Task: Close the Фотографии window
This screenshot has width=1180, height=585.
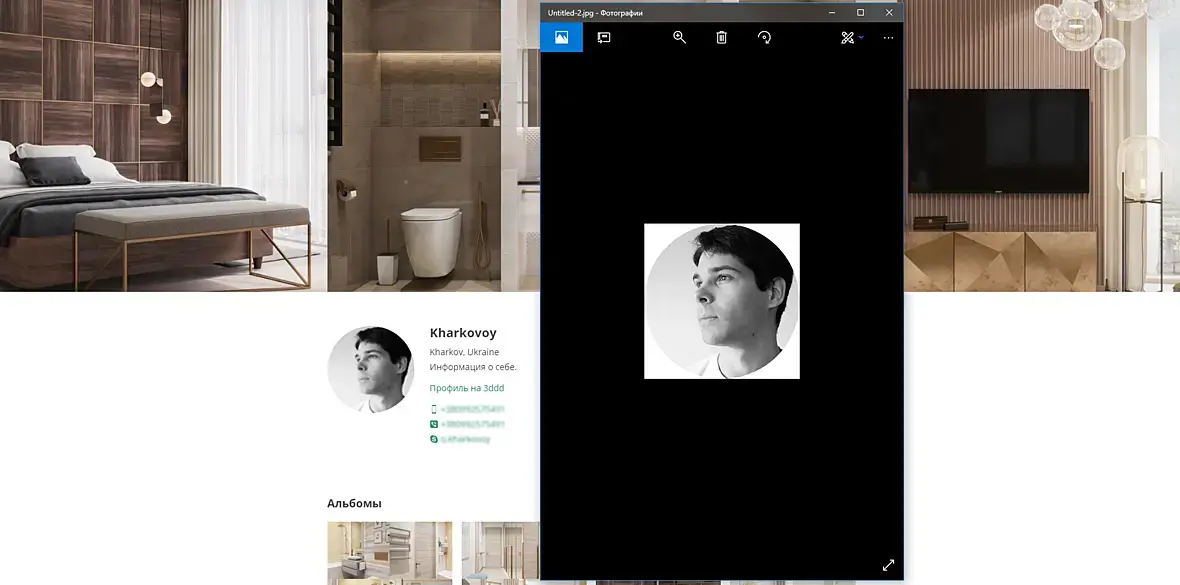Action: coord(889,13)
